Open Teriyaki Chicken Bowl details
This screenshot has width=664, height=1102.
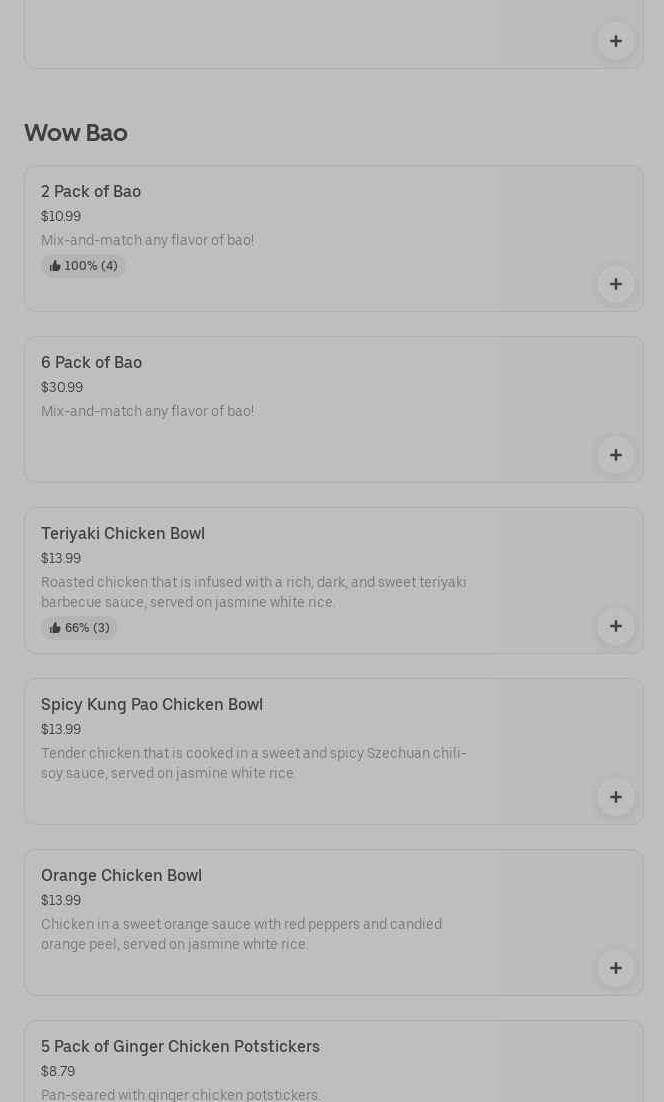pyautogui.click(x=123, y=533)
